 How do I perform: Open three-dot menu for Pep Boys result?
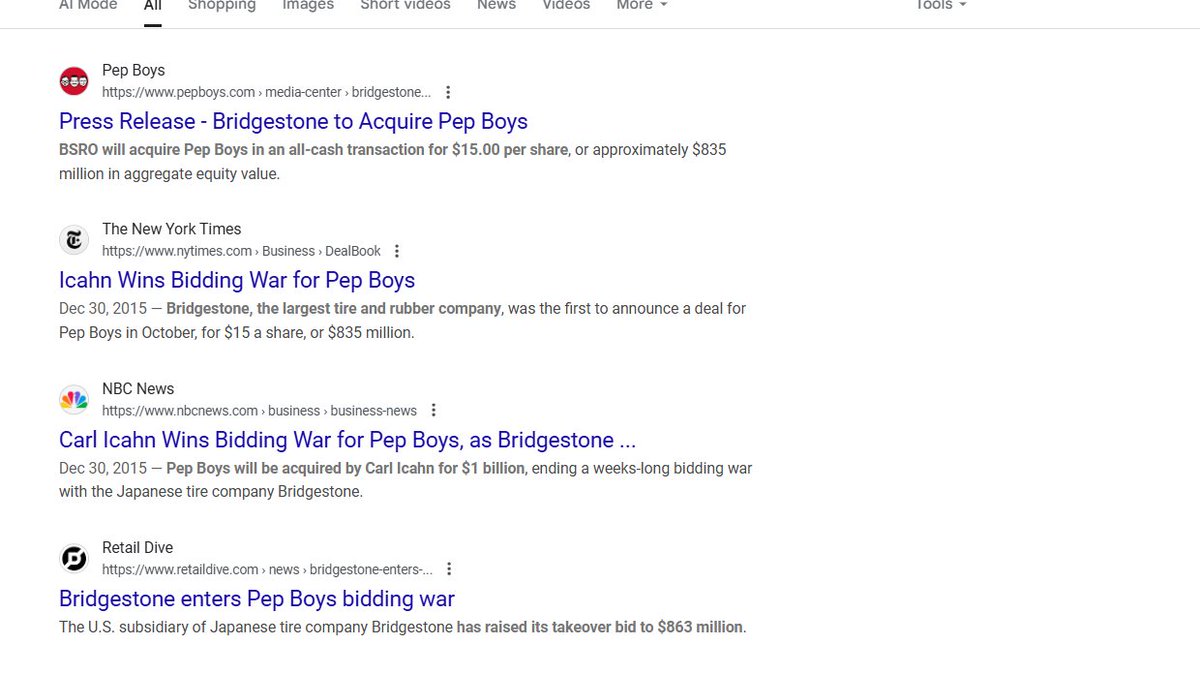[x=448, y=92]
